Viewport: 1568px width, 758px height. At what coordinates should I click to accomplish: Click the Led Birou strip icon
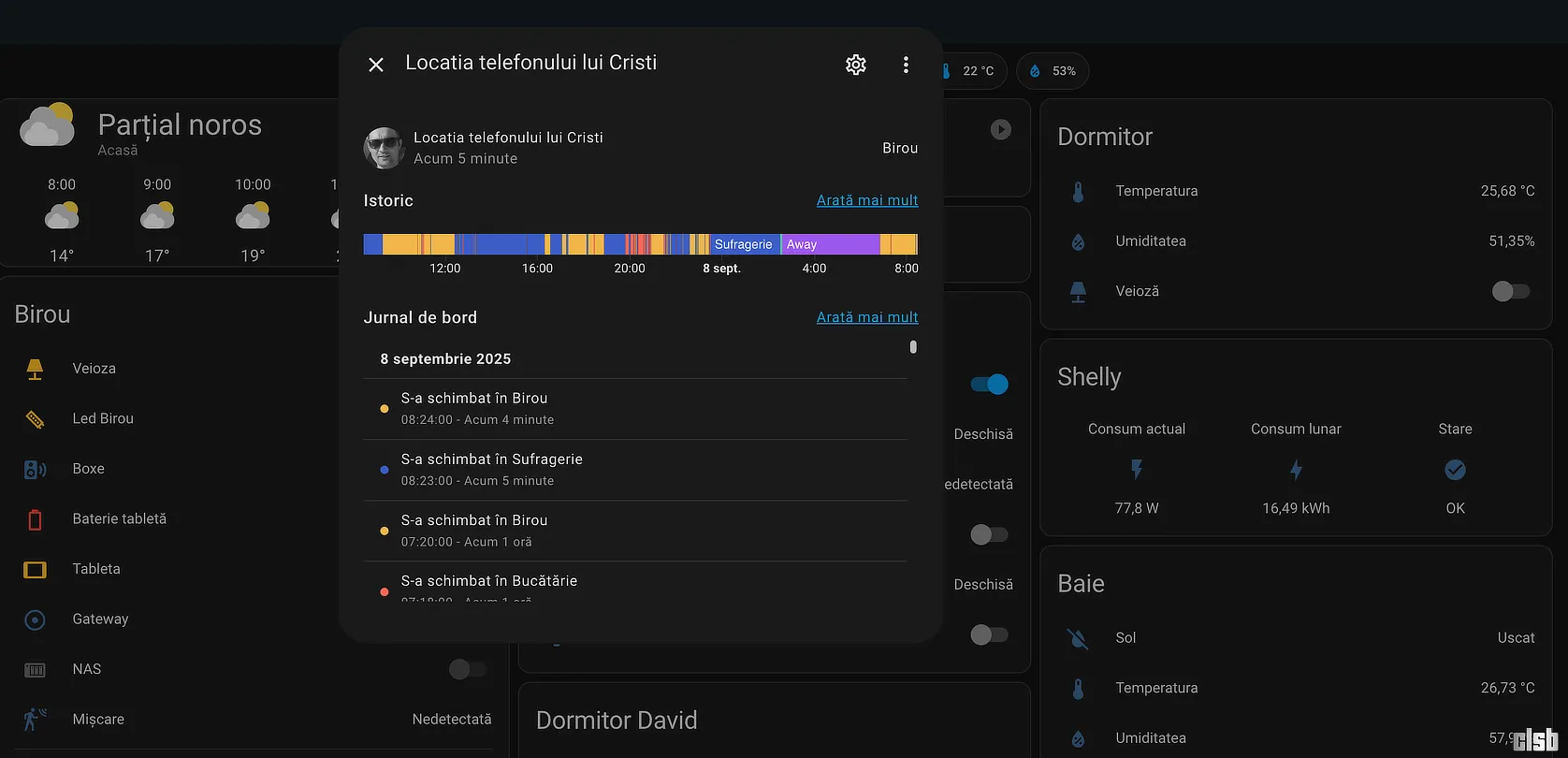click(x=35, y=419)
